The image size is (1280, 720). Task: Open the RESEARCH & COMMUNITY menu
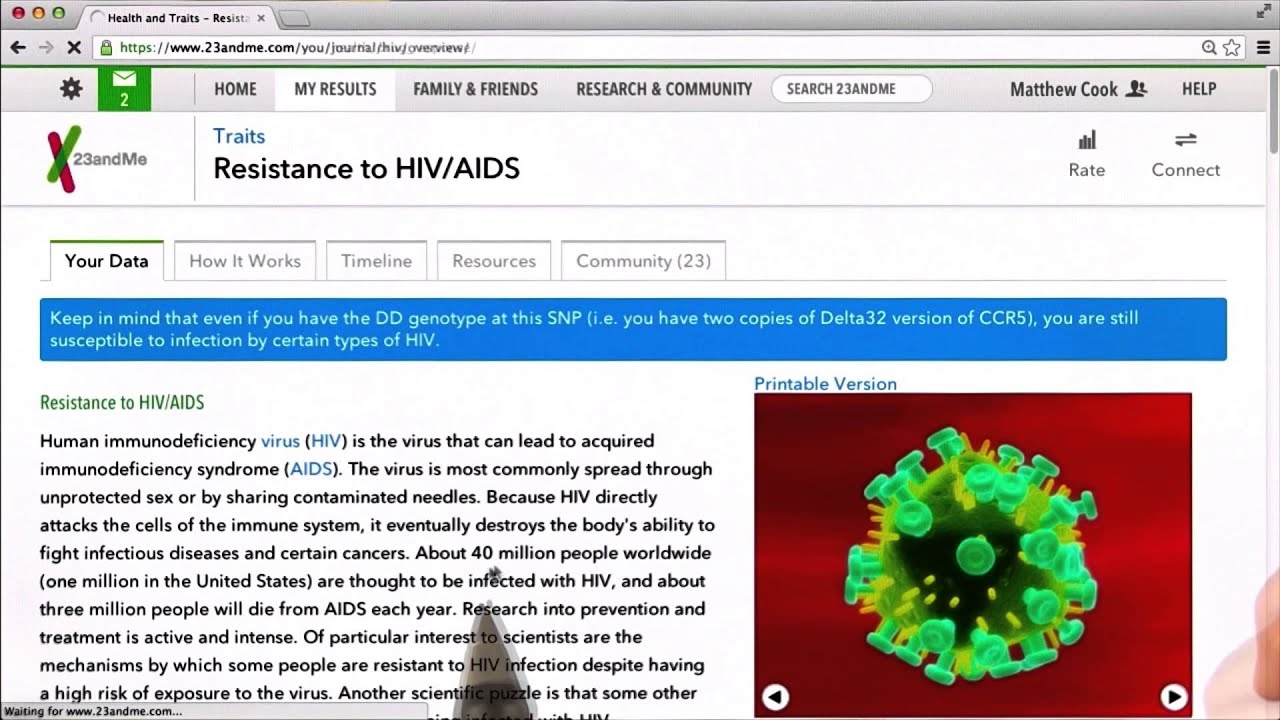(664, 89)
